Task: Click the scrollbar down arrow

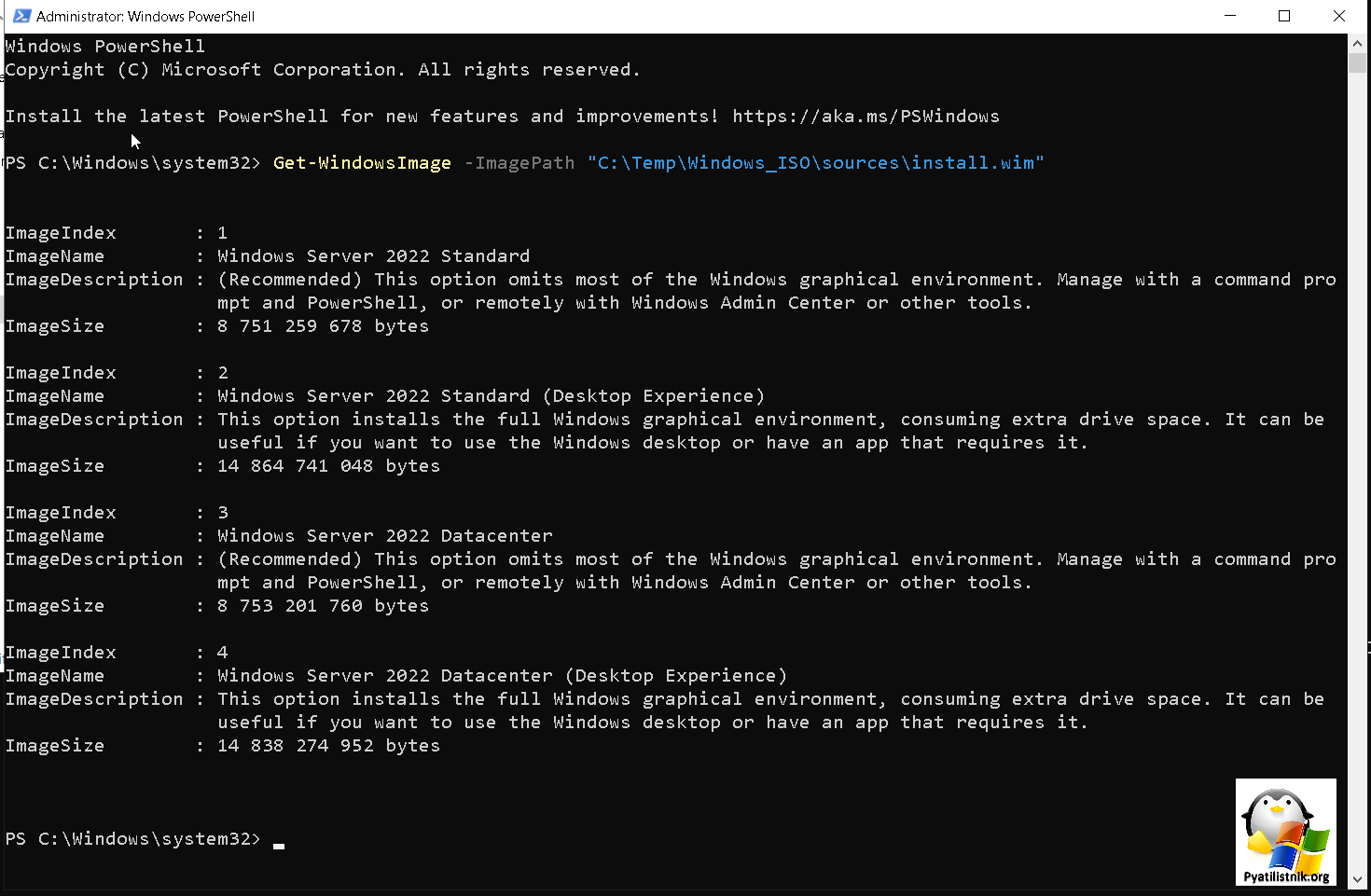Action: tap(1357, 878)
